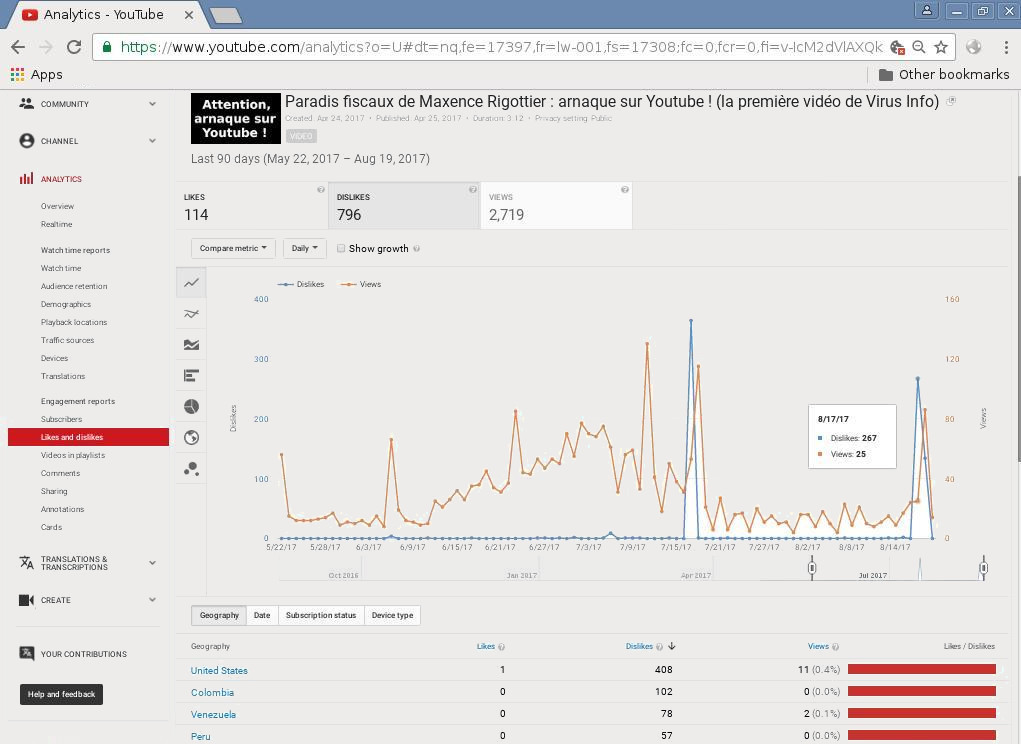Click the browser back arrow
The height and width of the screenshot is (744, 1021).
point(18,47)
